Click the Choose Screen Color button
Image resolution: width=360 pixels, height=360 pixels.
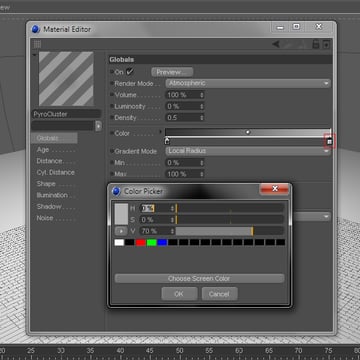199,278
